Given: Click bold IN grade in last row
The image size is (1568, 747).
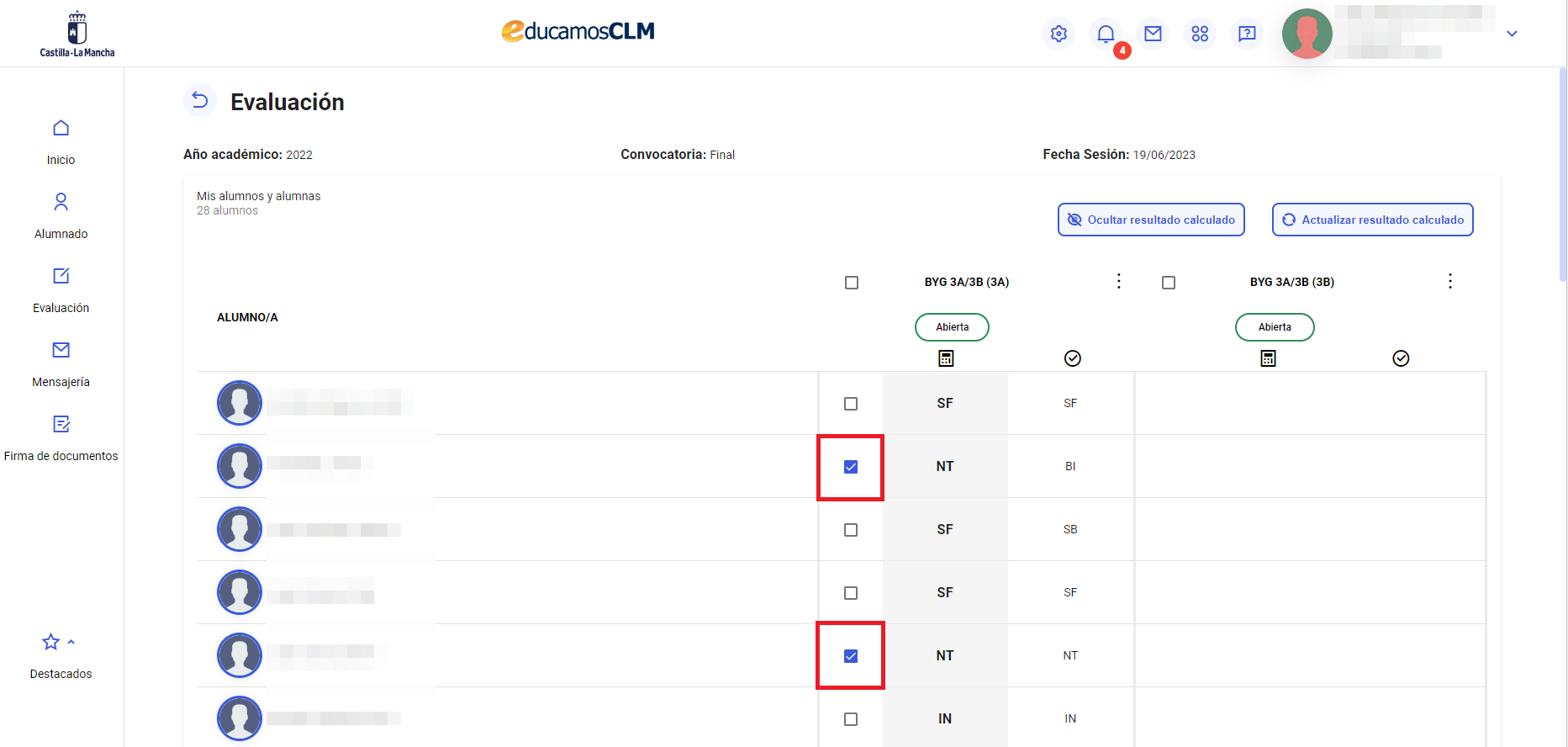Looking at the screenshot, I should pyautogui.click(x=945, y=719).
